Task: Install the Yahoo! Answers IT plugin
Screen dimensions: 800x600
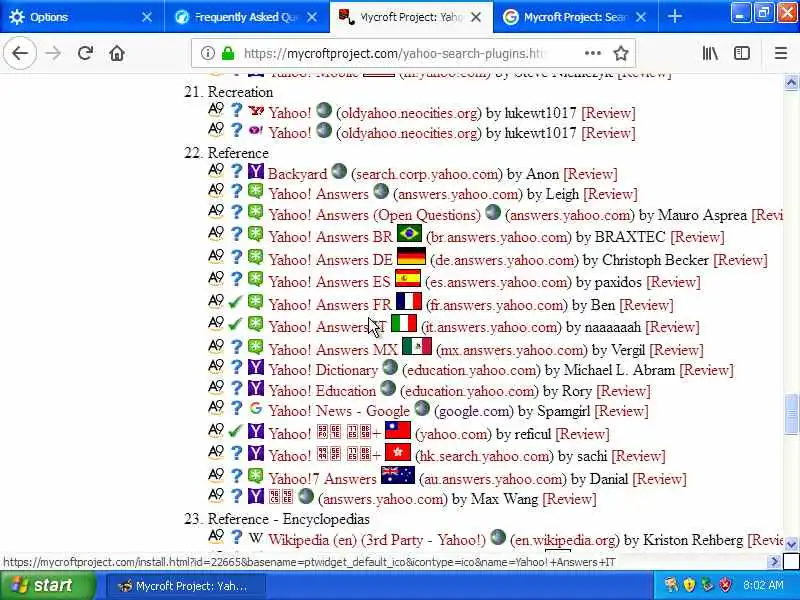Action: [x=328, y=327]
